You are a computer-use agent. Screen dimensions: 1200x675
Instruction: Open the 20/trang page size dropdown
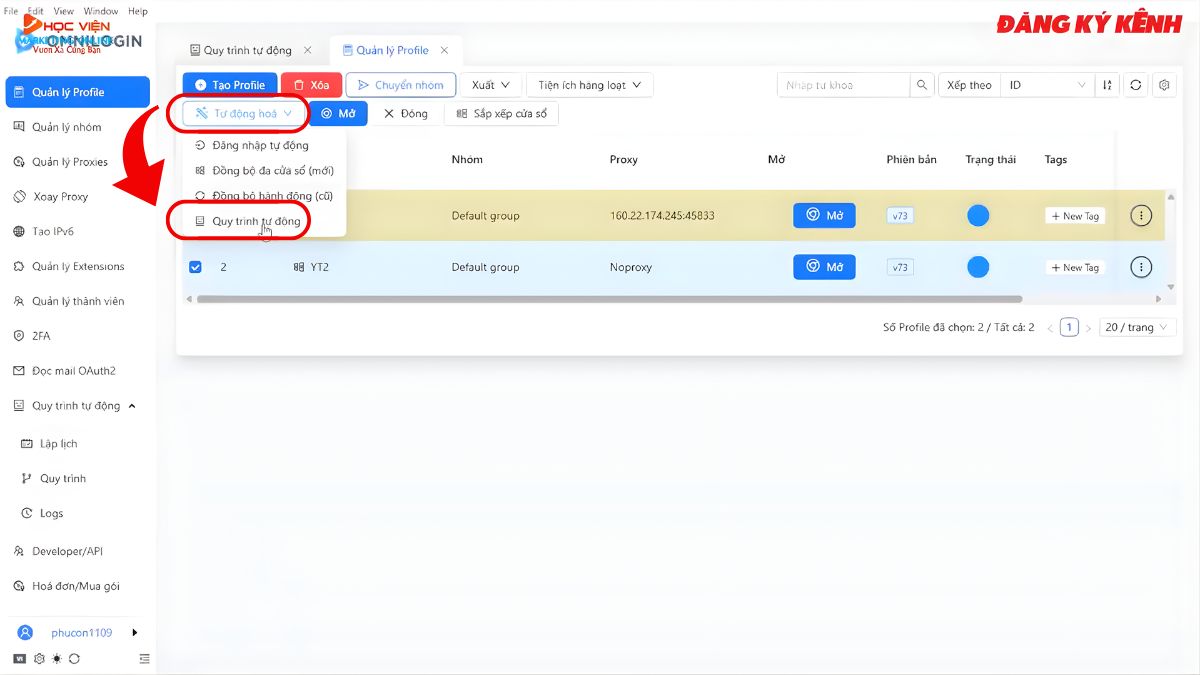1137,326
